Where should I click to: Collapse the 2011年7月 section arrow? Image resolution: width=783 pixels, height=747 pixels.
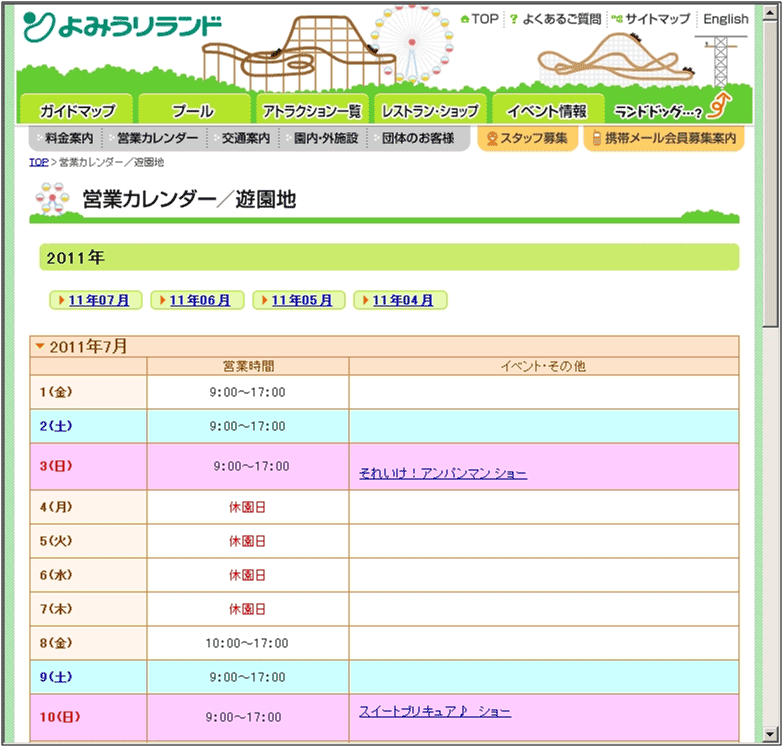click(x=40, y=347)
